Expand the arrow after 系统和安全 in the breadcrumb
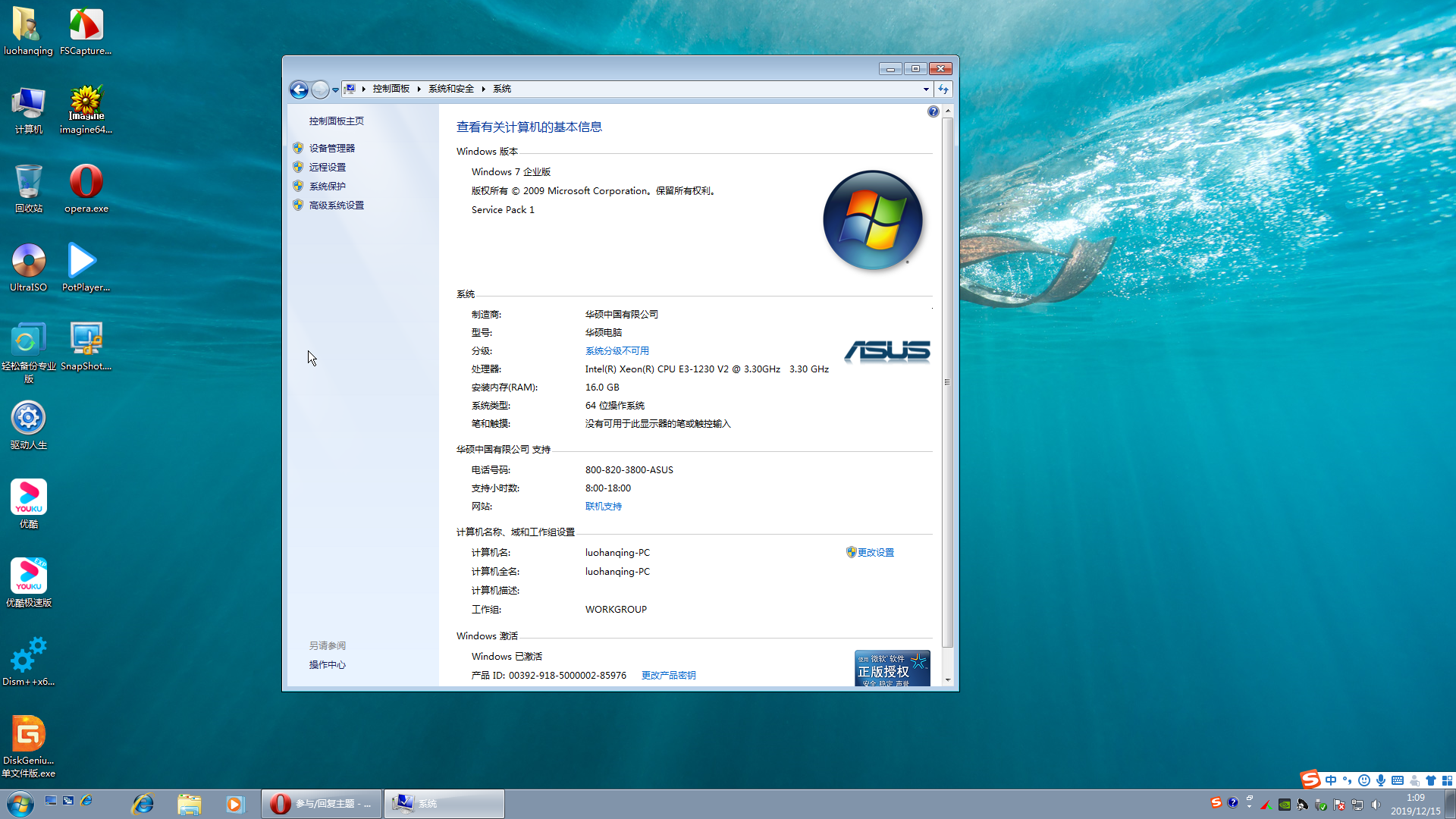Screen dimensions: 1456x819 [x=483, y=89]
